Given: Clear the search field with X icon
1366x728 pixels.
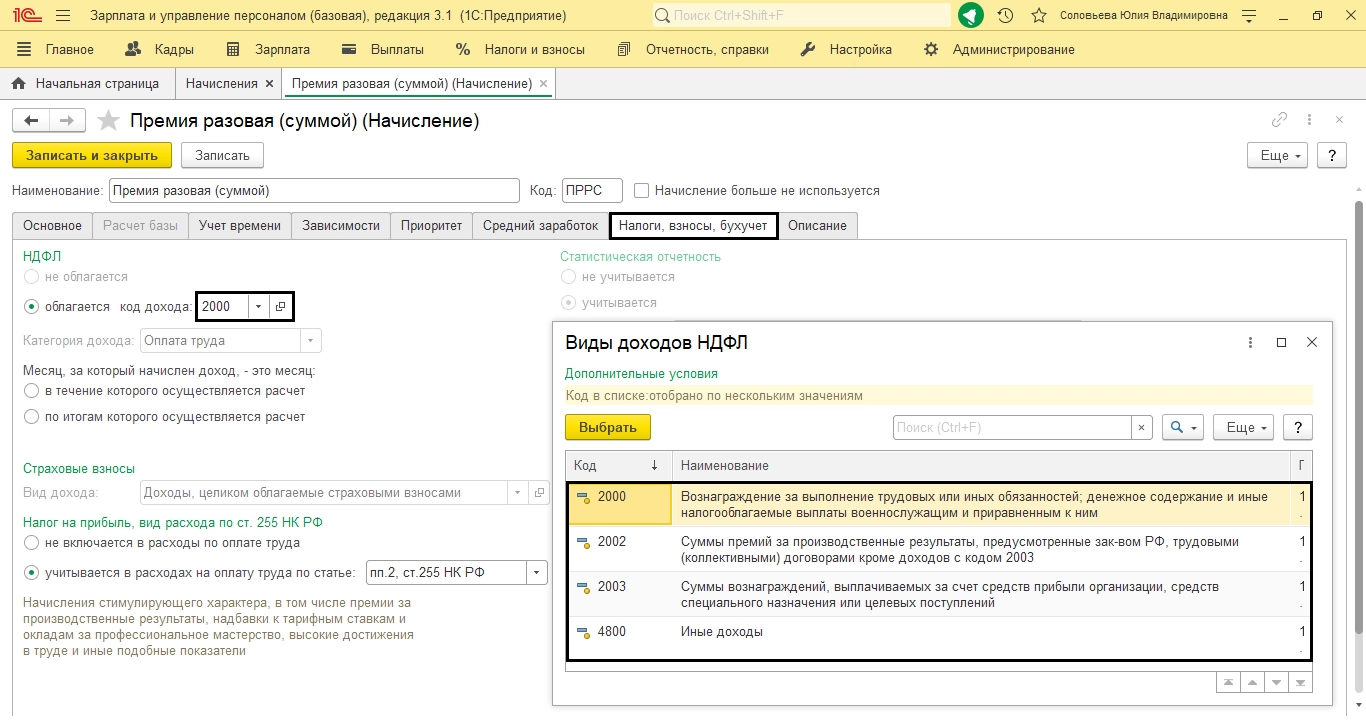Looking at the screenshot, I should 1142,428.
